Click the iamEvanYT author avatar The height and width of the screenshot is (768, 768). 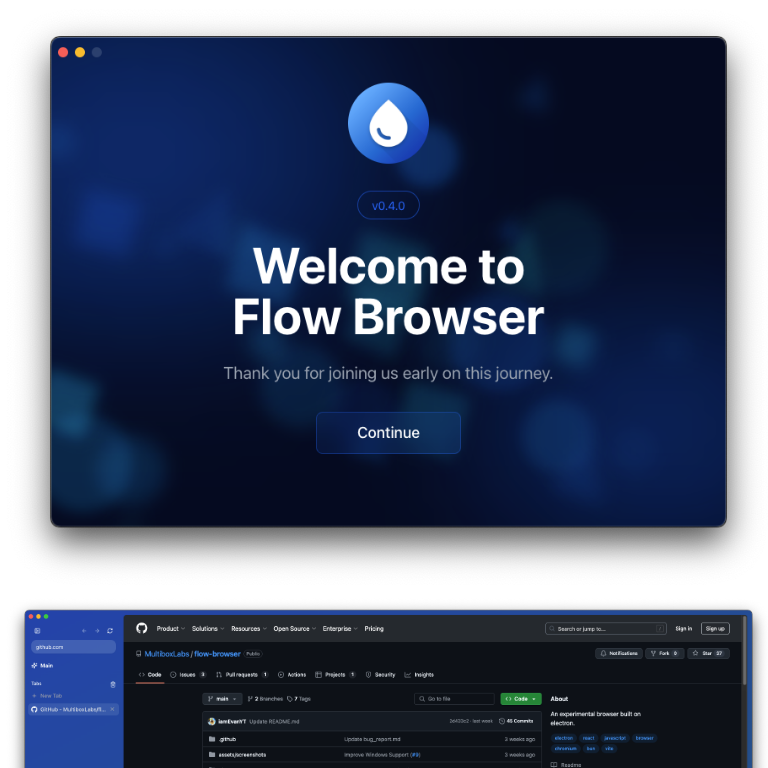[212, 721]
